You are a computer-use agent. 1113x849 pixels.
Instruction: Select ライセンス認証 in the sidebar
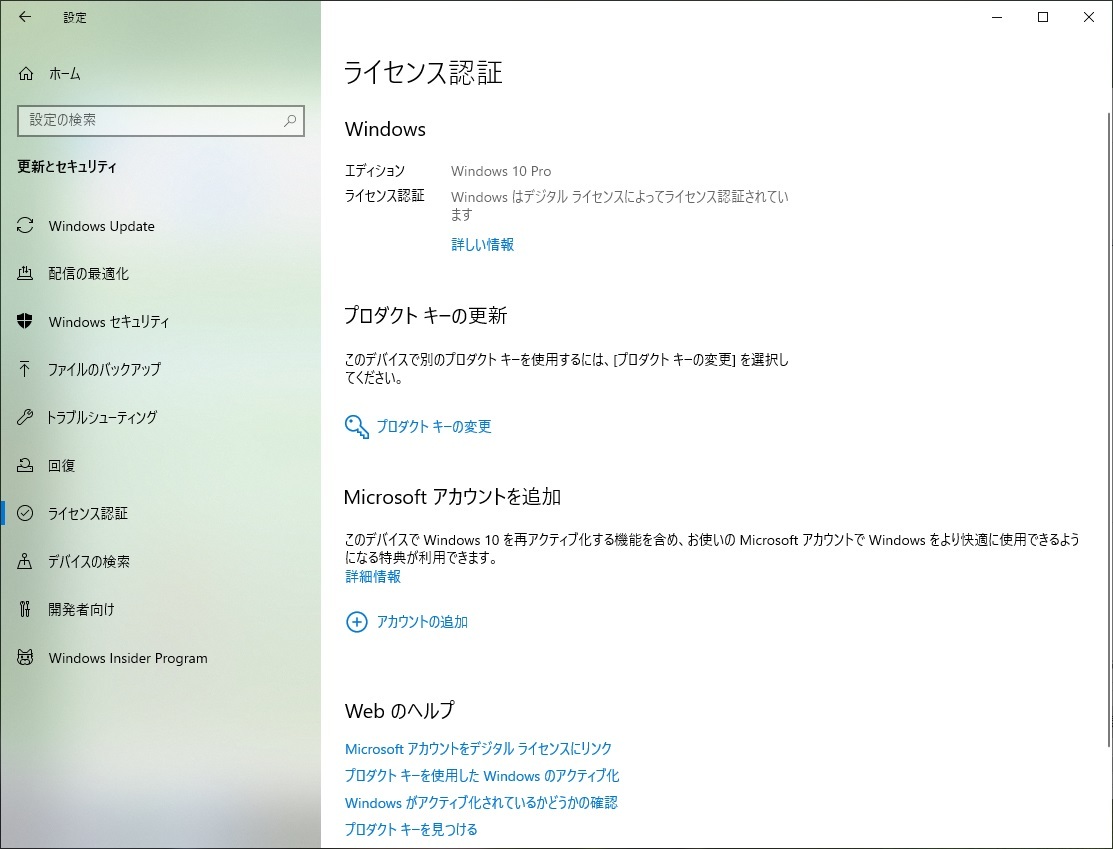(x=88, y=514)
